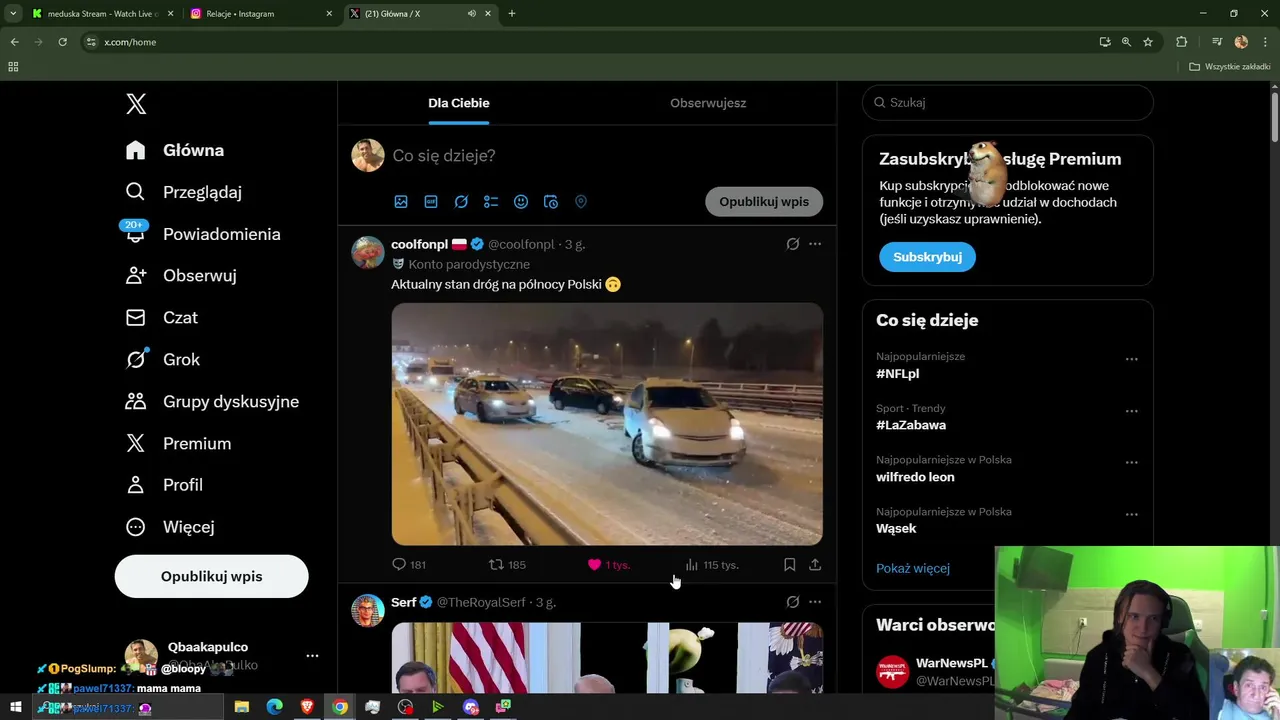
Task: Open the Chrome three-dot menu
Action: coord(1264,42)
